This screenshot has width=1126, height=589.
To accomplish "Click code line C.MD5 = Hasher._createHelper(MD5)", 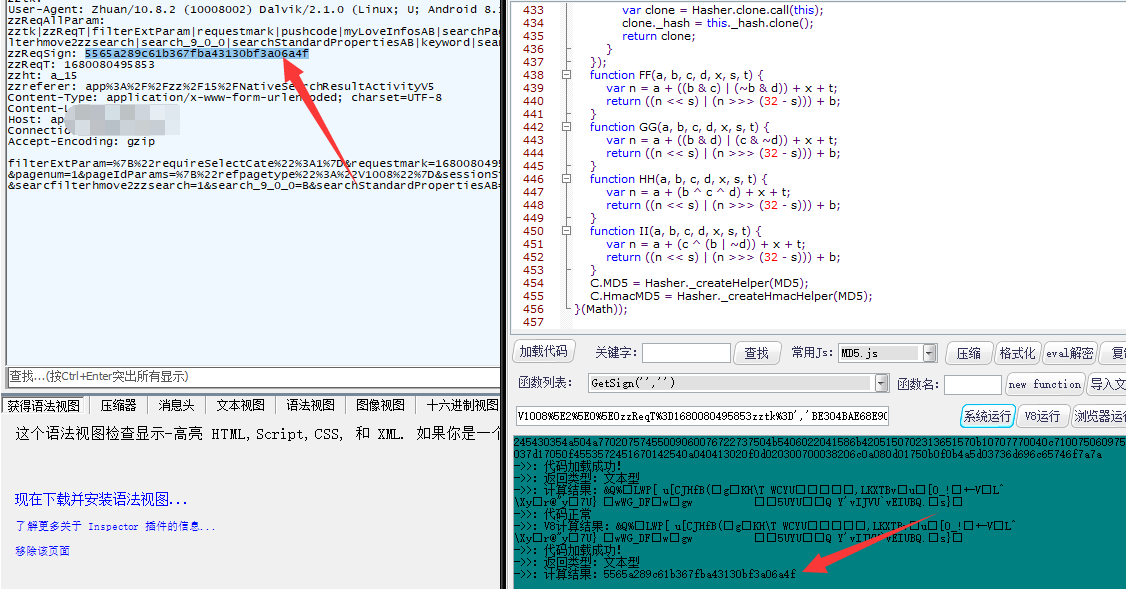I will coord(699,283).
